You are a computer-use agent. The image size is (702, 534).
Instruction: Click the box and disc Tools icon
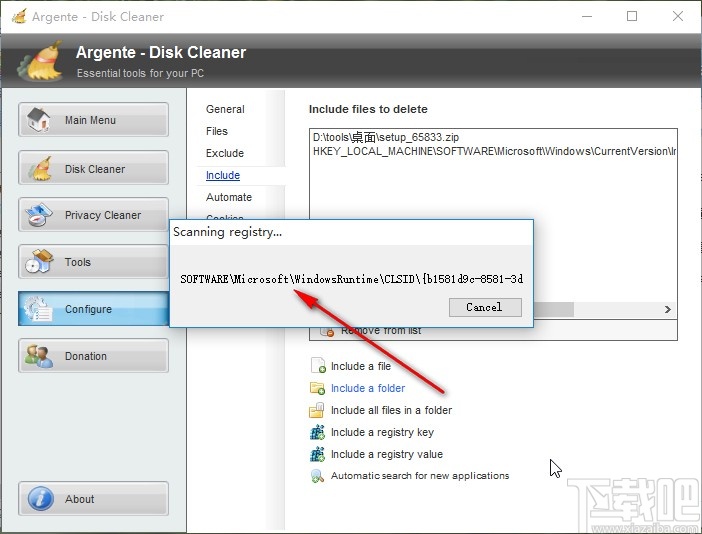pos(39,261)
